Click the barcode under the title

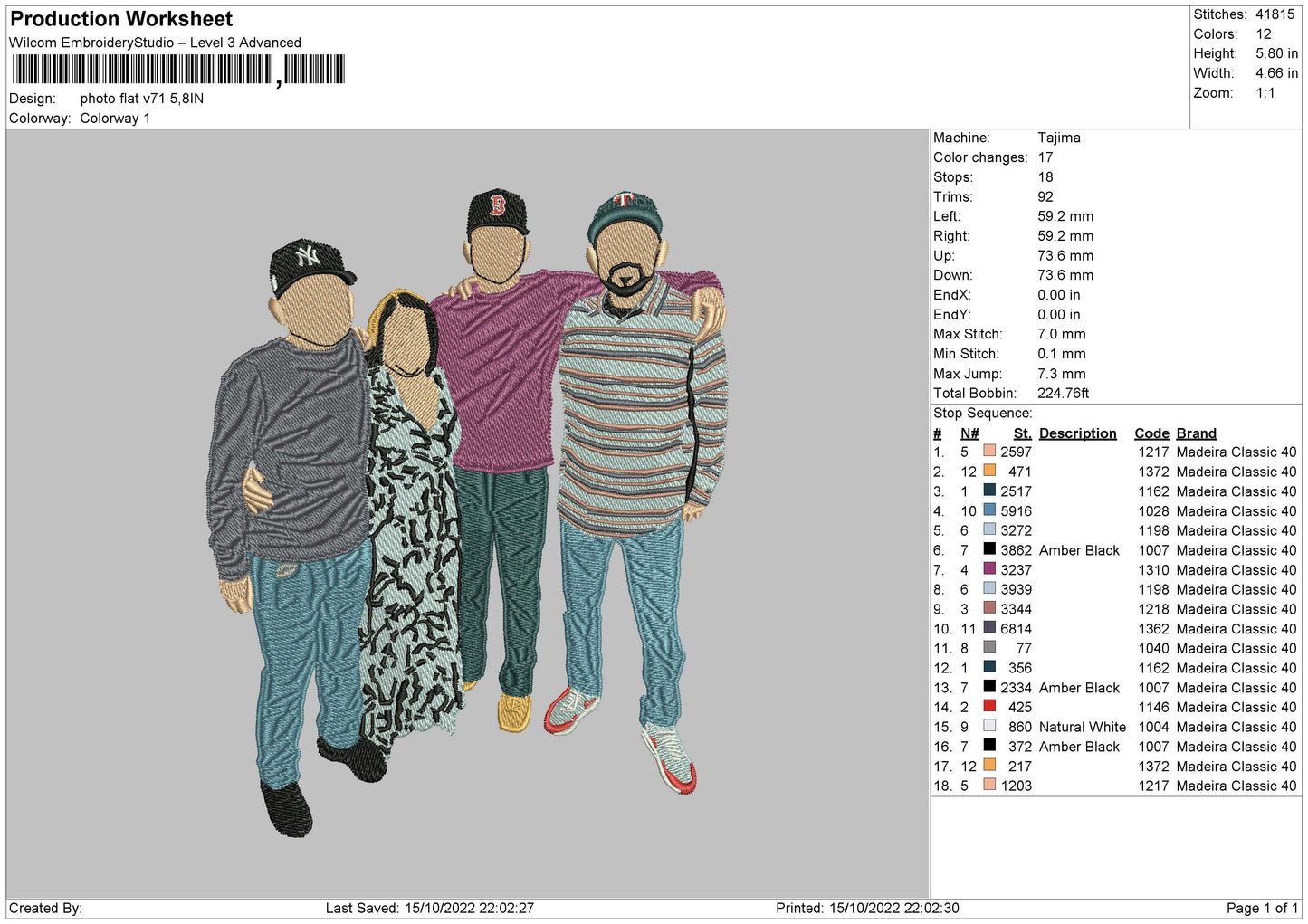[177, 70]
